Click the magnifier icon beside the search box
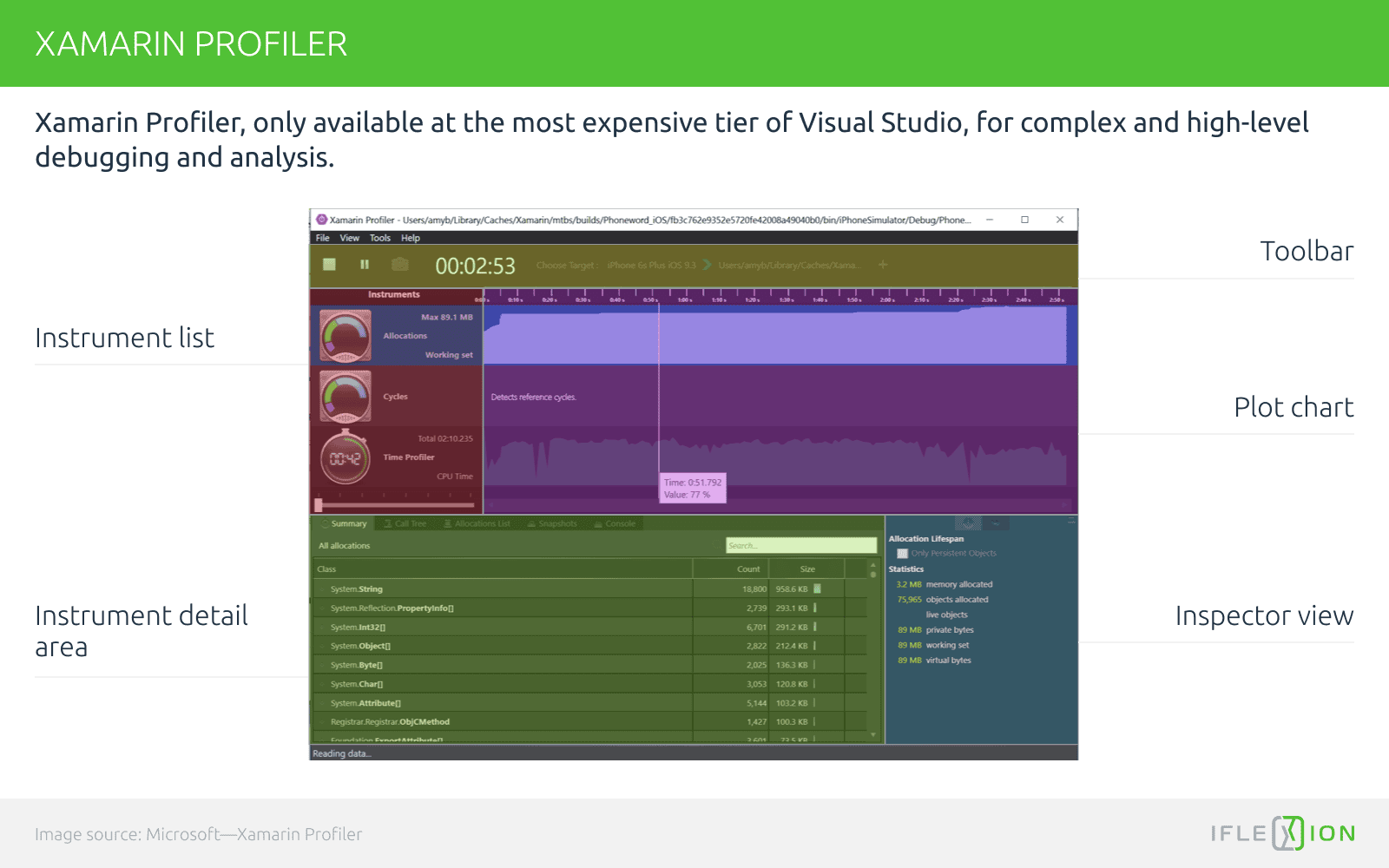1389x868 pixels. pyautogui.click(x=717, y=545)
